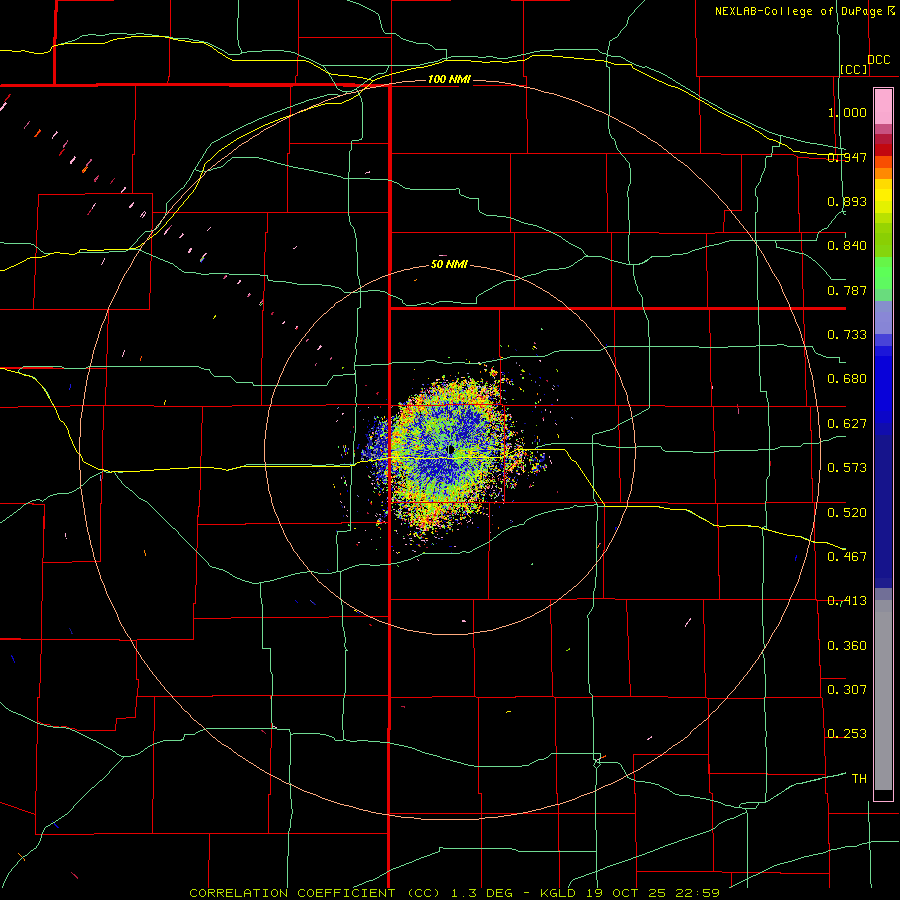Select the 0.947 scale value
This screenshot has width=900, height=900.
tap(847, 157)
